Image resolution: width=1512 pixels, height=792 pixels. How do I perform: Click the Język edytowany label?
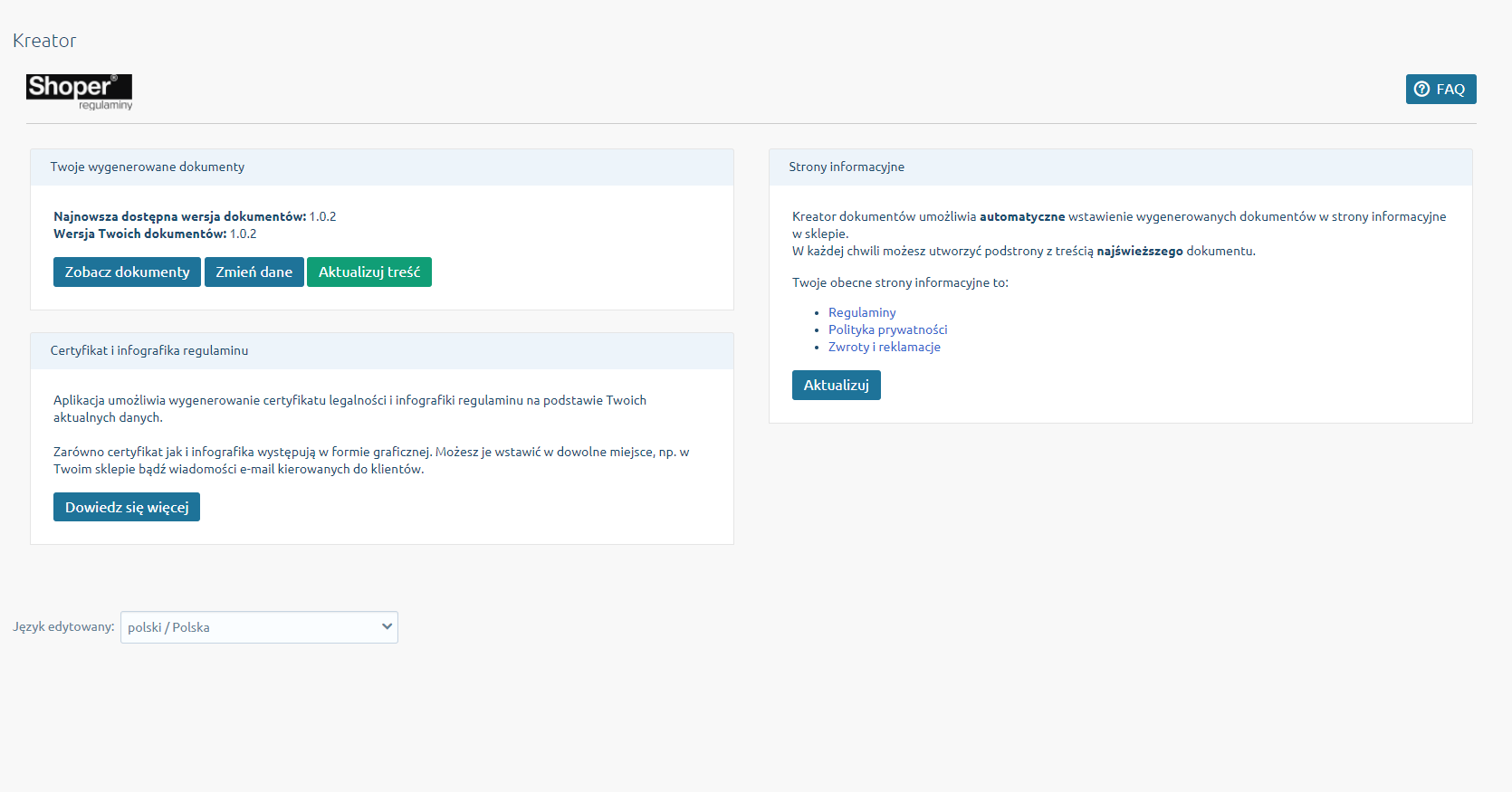click(x=63, y=626)
